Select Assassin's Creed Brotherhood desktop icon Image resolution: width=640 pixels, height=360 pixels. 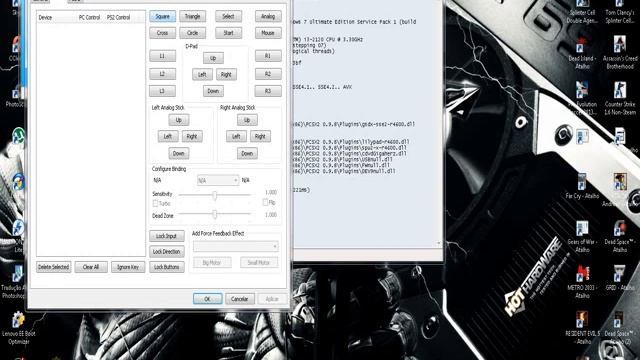point(620,53)
